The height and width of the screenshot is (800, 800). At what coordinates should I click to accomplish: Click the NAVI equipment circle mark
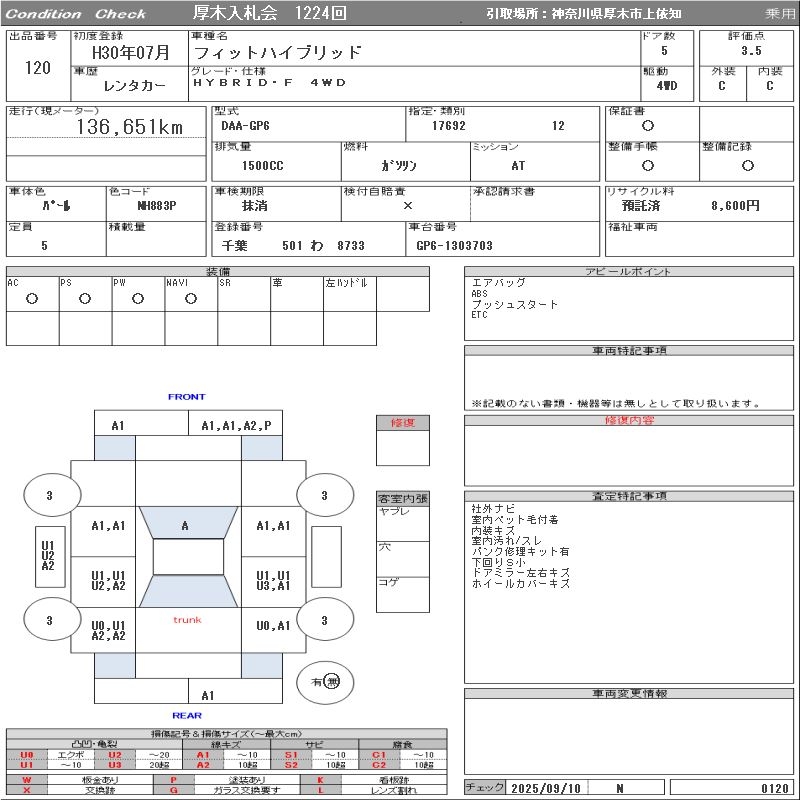(191, 298)
